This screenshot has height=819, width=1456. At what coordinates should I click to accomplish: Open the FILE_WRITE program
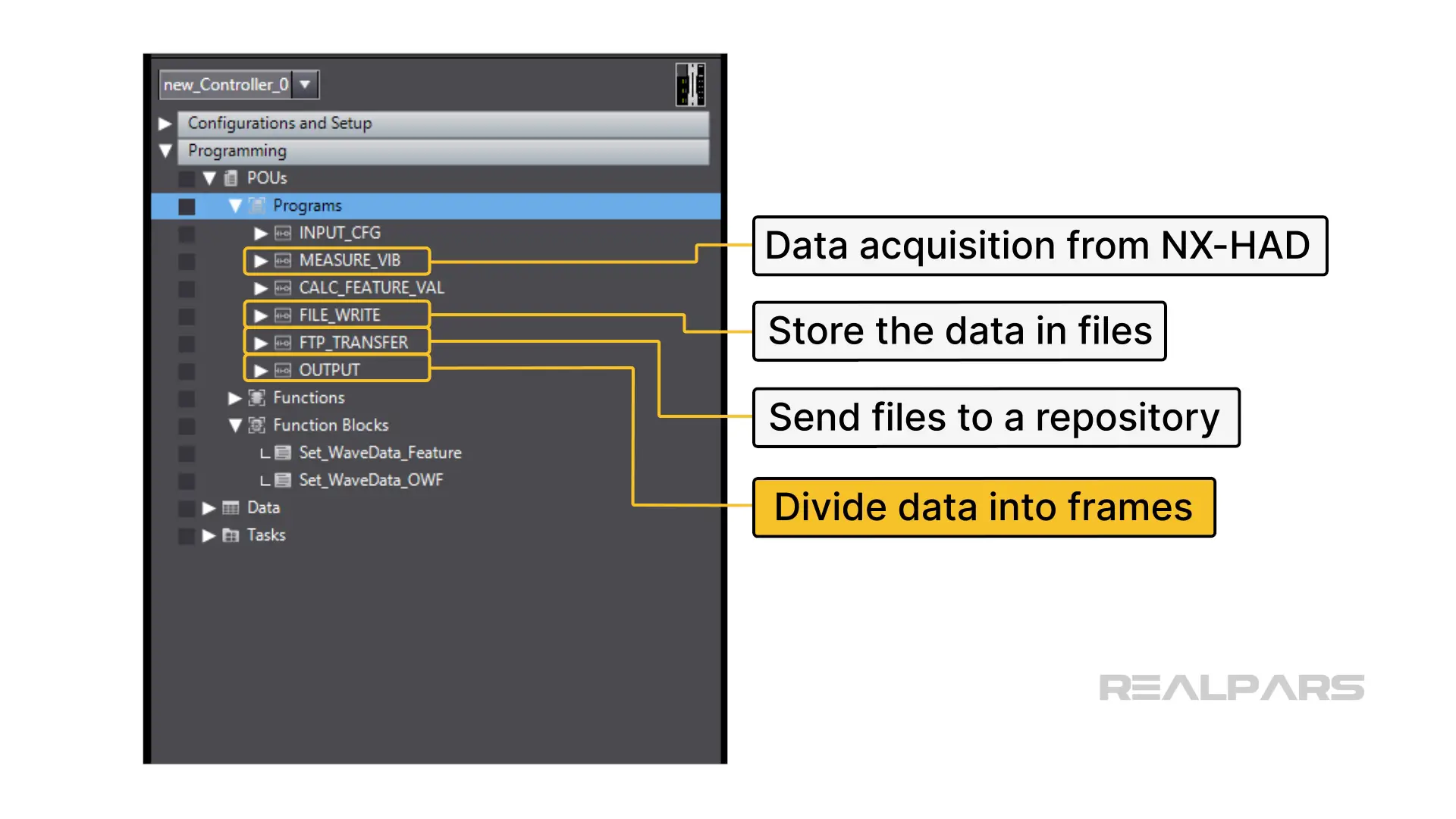(340, 315)
